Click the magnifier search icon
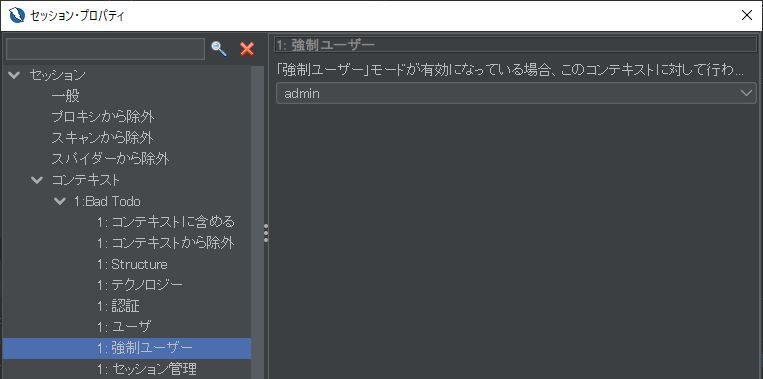763x379 pixels. pyautogui.click(x=219, y=49)
